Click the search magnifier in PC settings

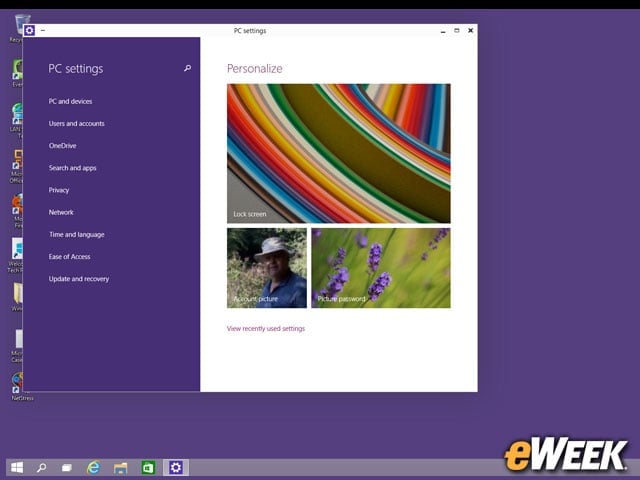(x=187, y=68)
